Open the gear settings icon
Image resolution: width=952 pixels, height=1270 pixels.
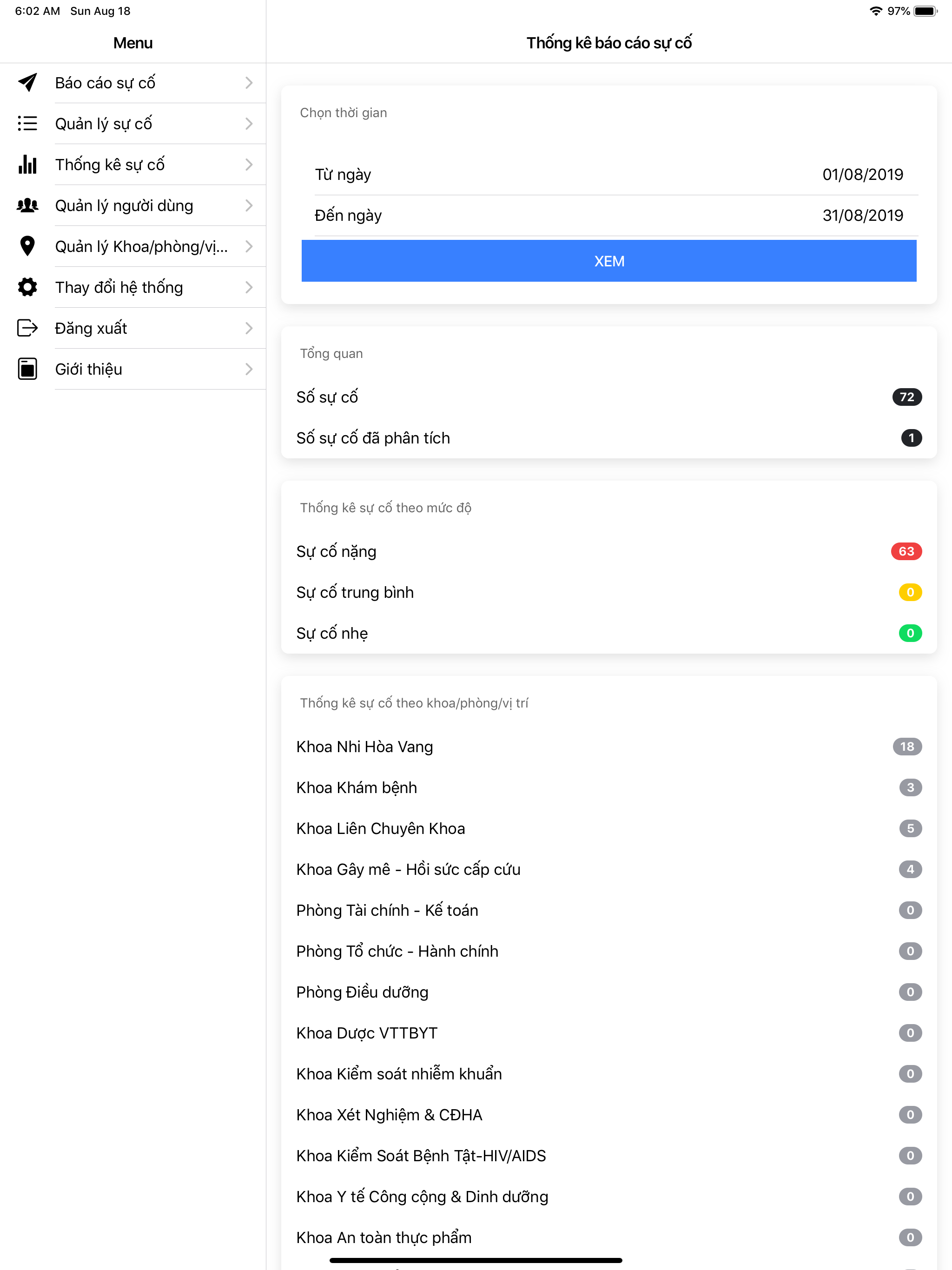(x=27, y=287)
